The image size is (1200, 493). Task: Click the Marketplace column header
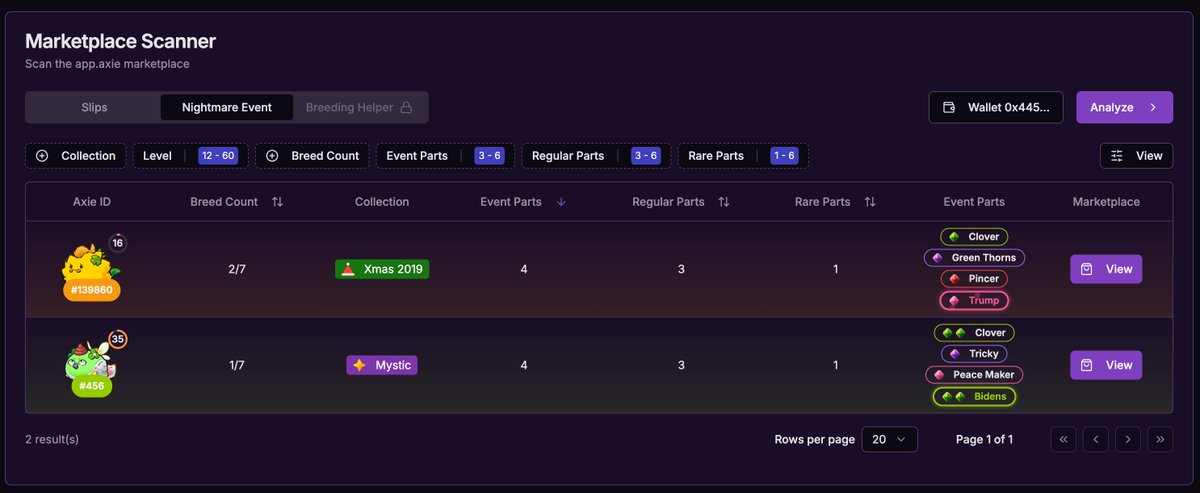tap(1106, 202)
